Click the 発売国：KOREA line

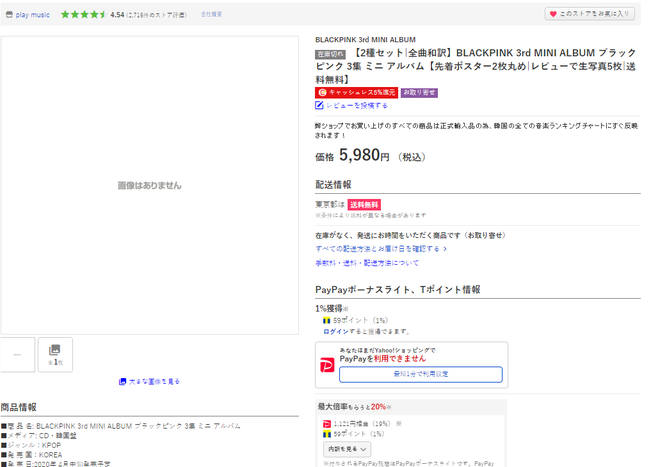(32, 455)
